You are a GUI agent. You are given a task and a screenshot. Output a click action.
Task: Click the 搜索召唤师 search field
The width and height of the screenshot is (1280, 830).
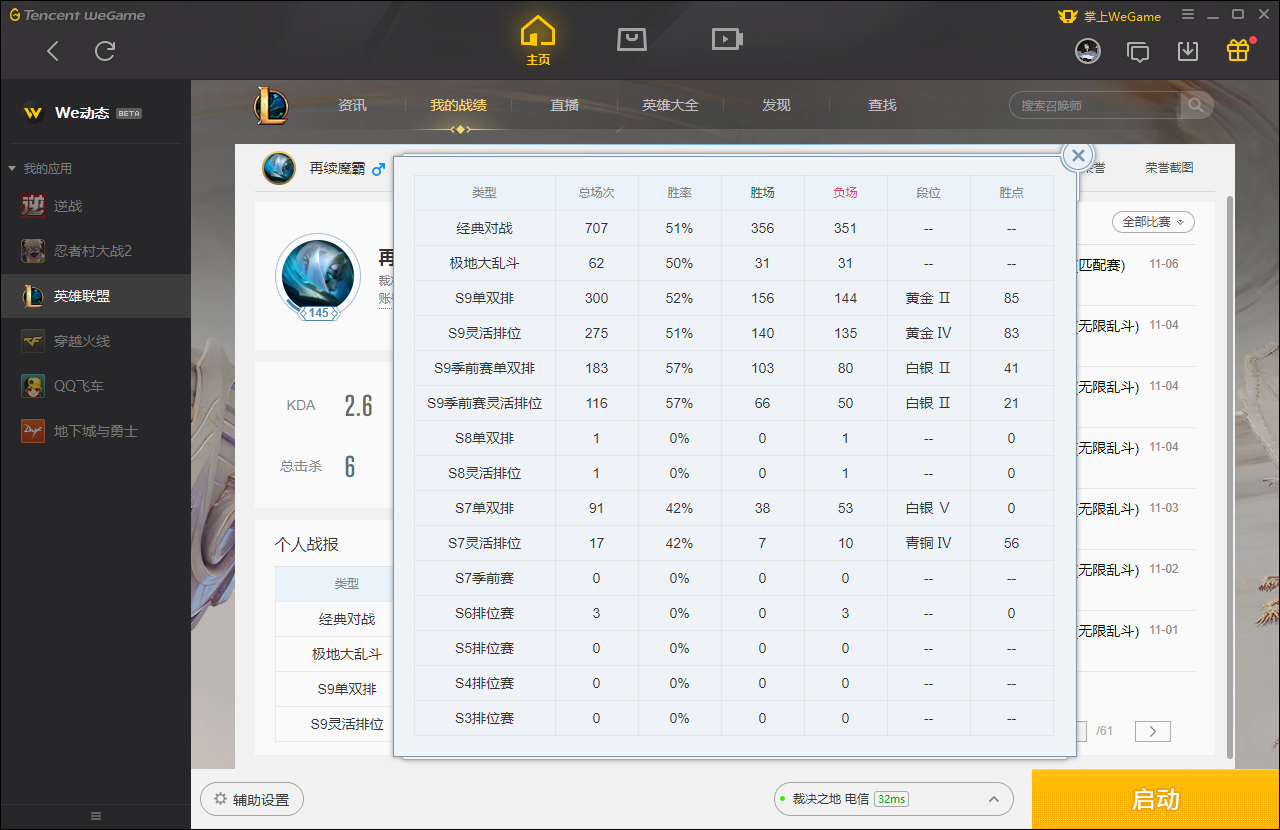pyautogui.click(x=1095, y=105)
